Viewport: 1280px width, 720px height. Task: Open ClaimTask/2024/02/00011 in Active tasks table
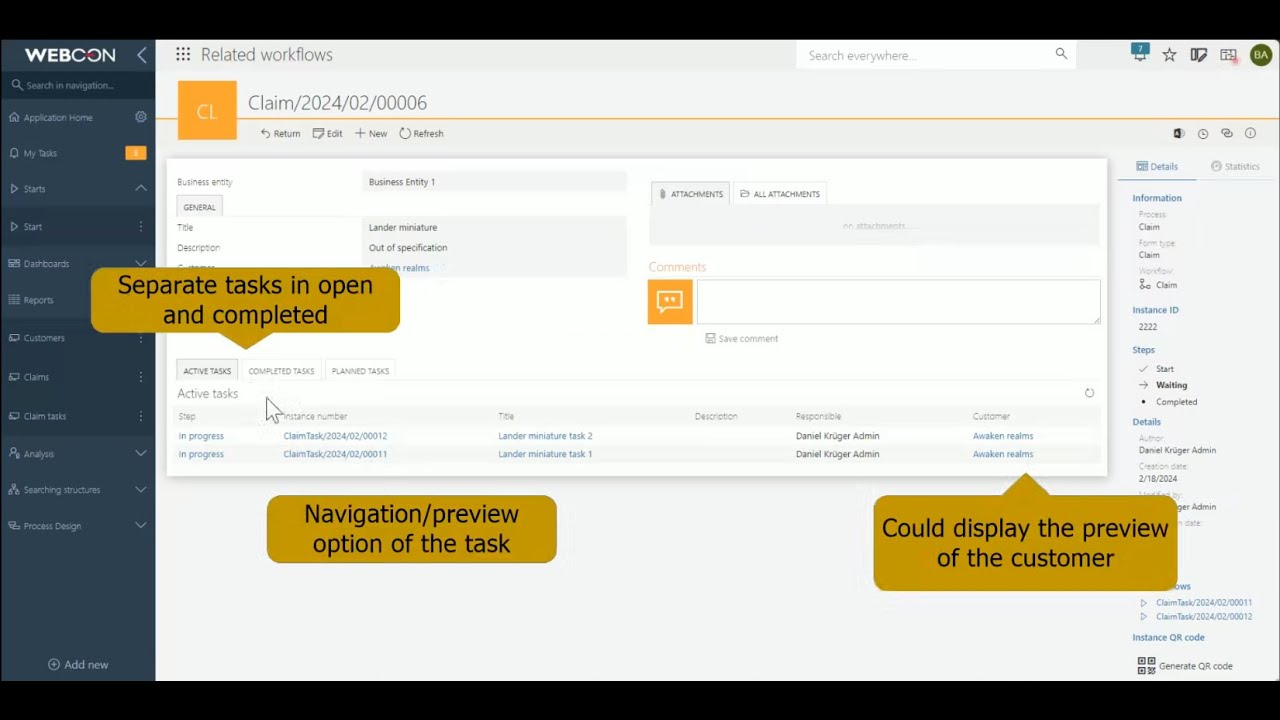335,454
